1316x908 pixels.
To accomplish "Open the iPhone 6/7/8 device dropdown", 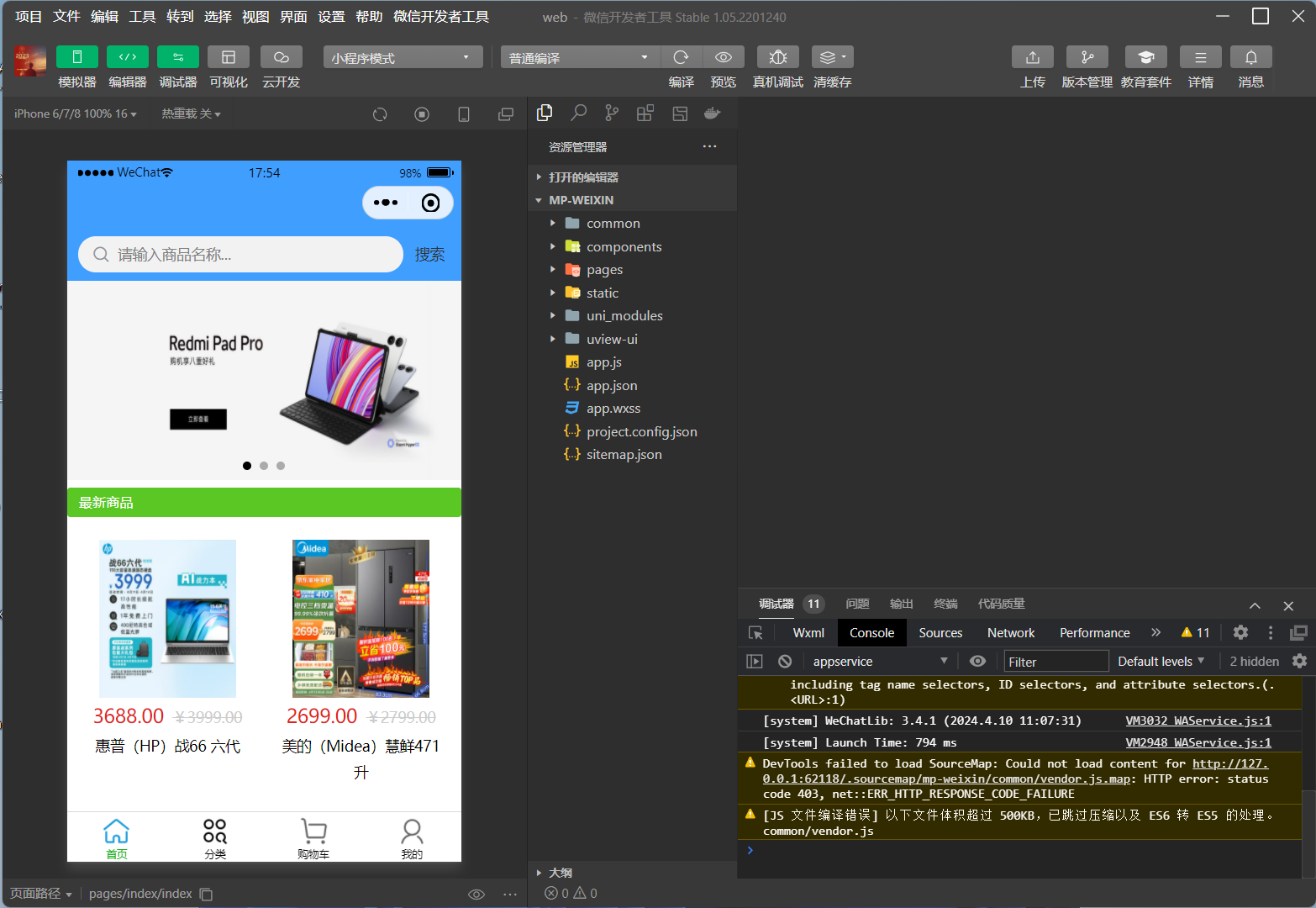I will pos(76,113).
